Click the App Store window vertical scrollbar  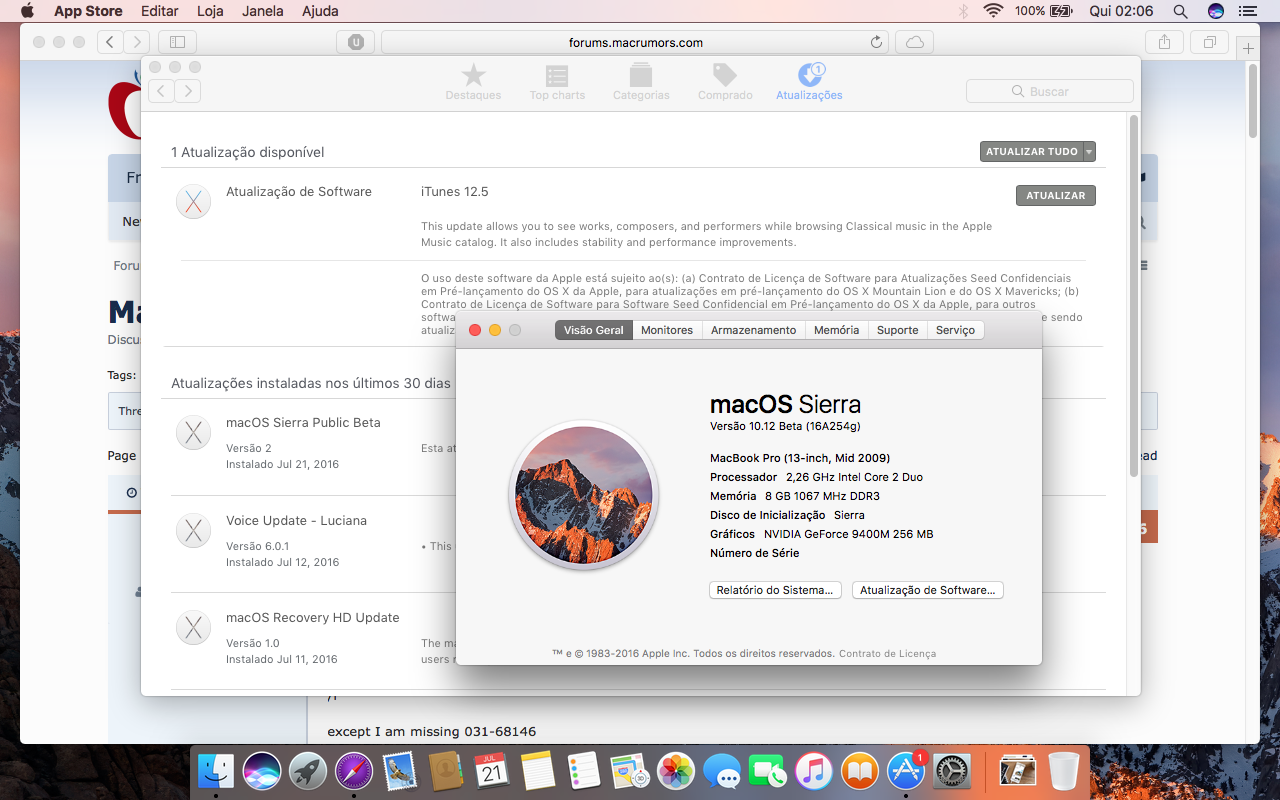pos(1133,295)
